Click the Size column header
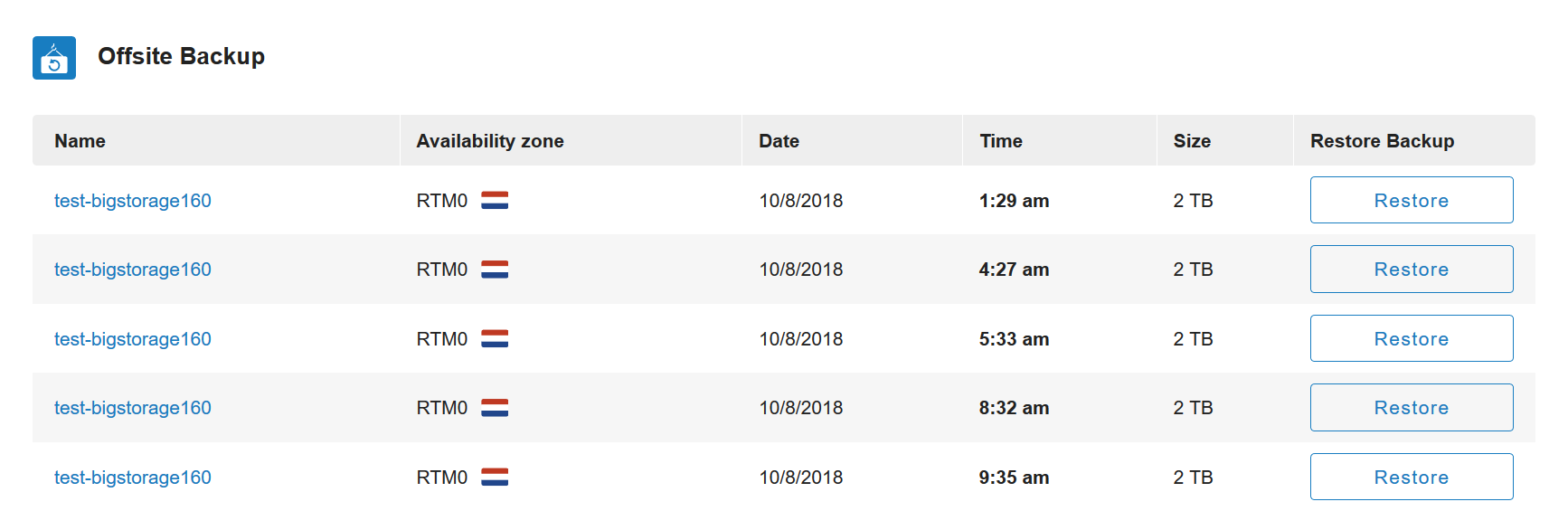Image resolution: width=1568 pixels, height=511 pixels. [1192, 141]
